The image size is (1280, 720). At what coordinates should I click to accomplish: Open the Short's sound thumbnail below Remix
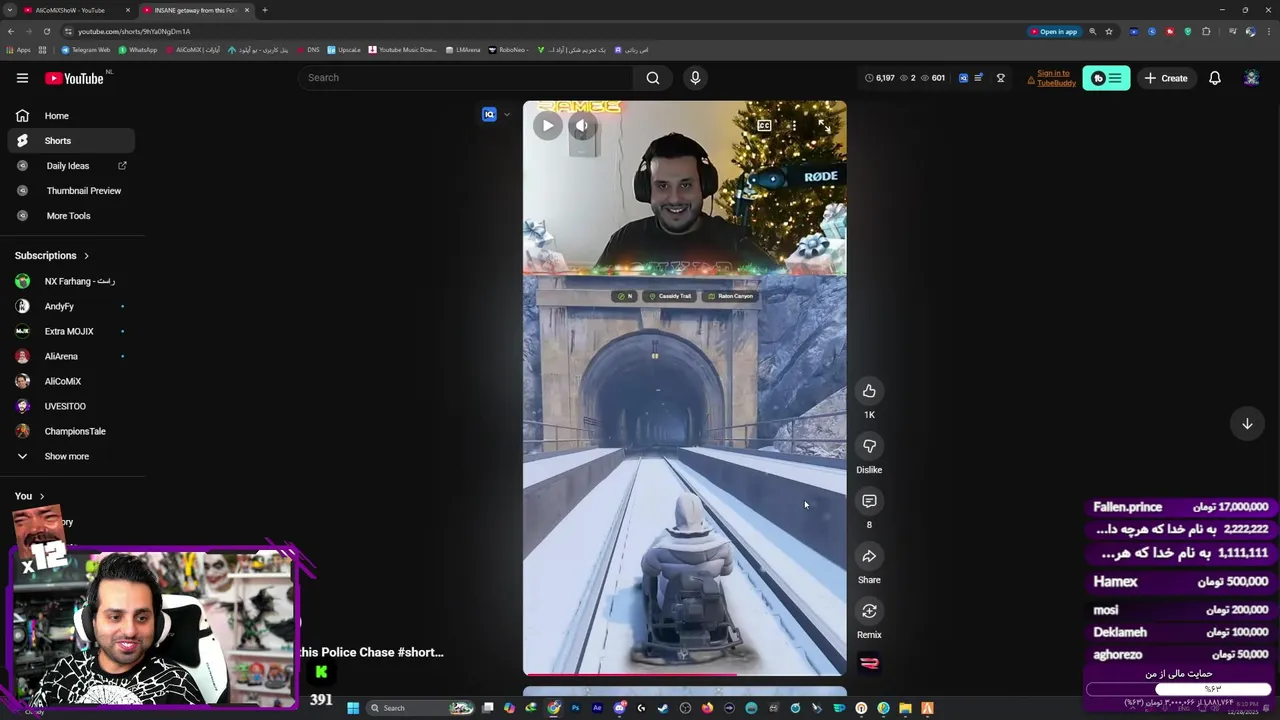tap(869, 663)
